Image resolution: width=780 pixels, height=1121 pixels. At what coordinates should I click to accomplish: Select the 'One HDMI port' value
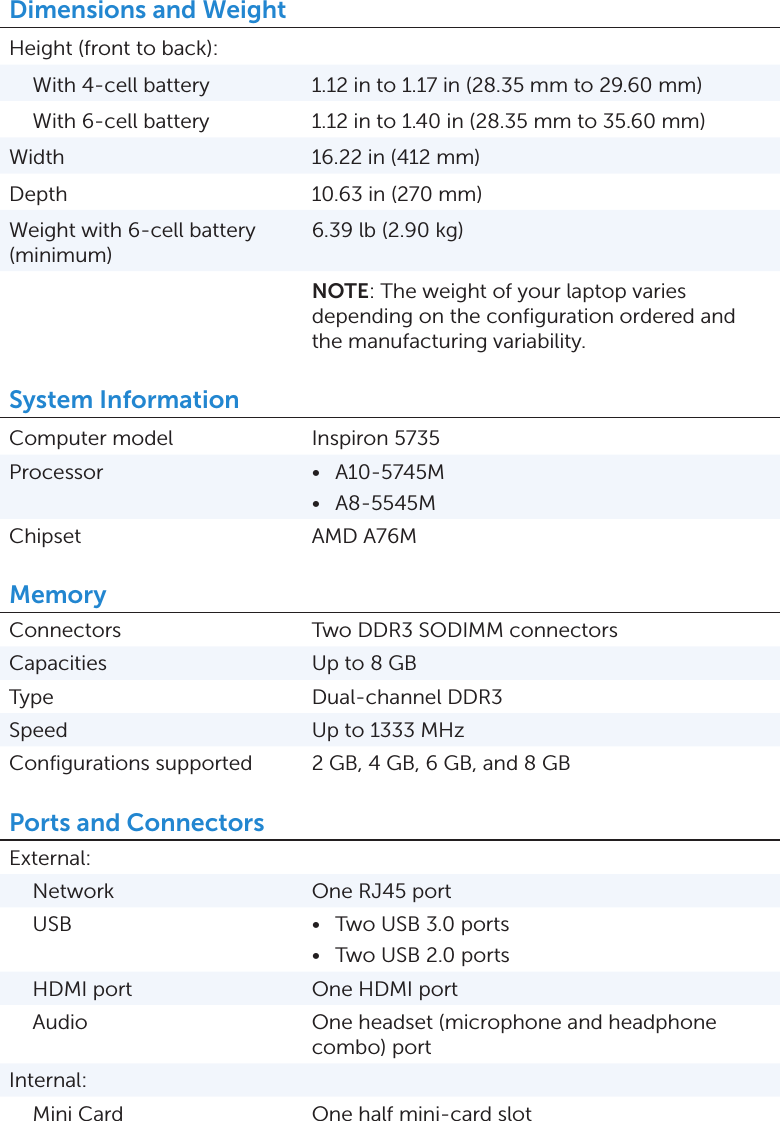[385, 989]
